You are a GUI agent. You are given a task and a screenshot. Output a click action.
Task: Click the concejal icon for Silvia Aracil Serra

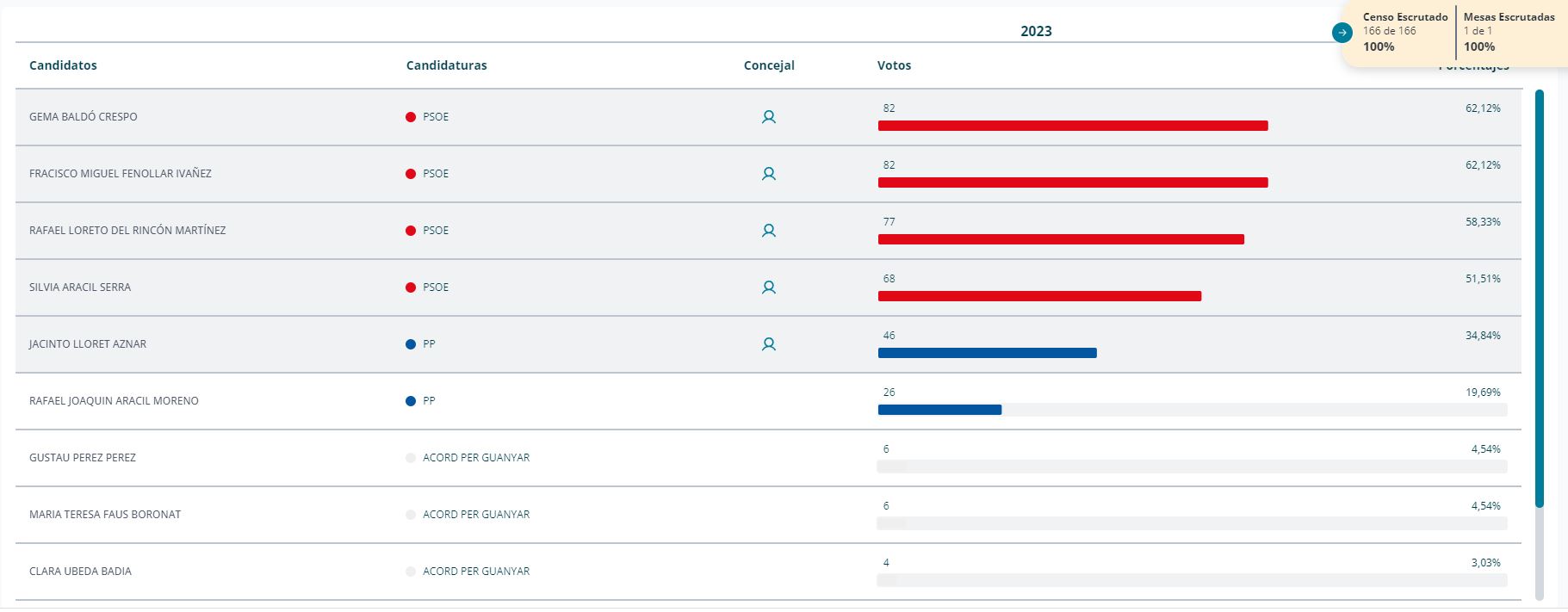[769, 287]
